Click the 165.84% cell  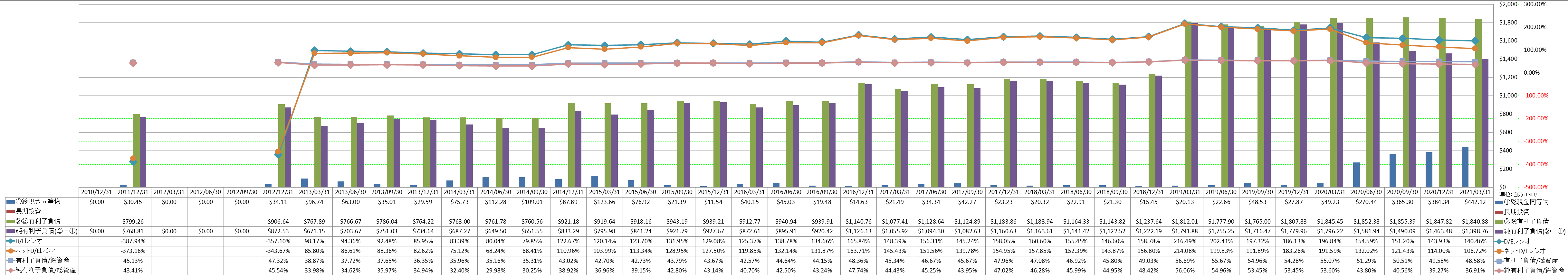859,241
